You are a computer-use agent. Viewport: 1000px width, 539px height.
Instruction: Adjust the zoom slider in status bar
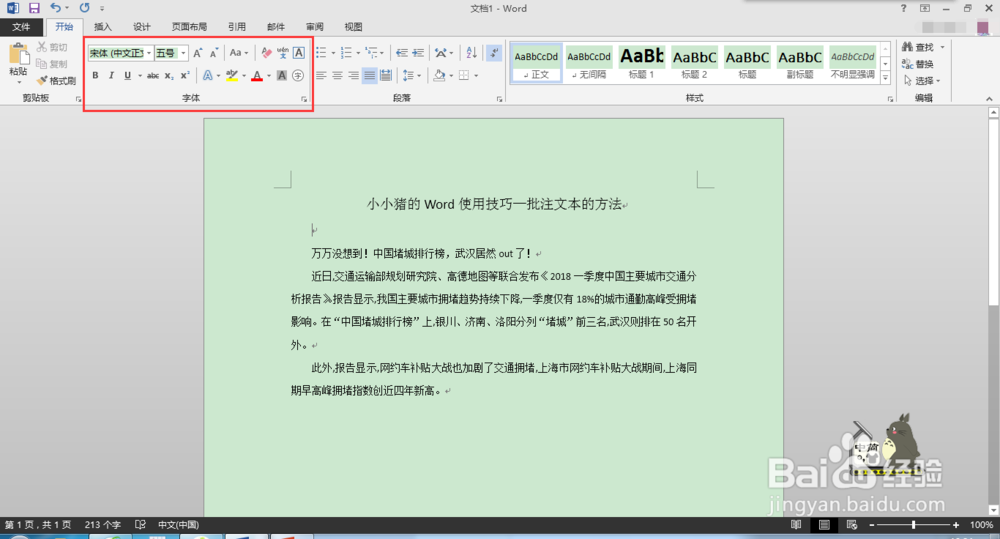tap(914, 525)
